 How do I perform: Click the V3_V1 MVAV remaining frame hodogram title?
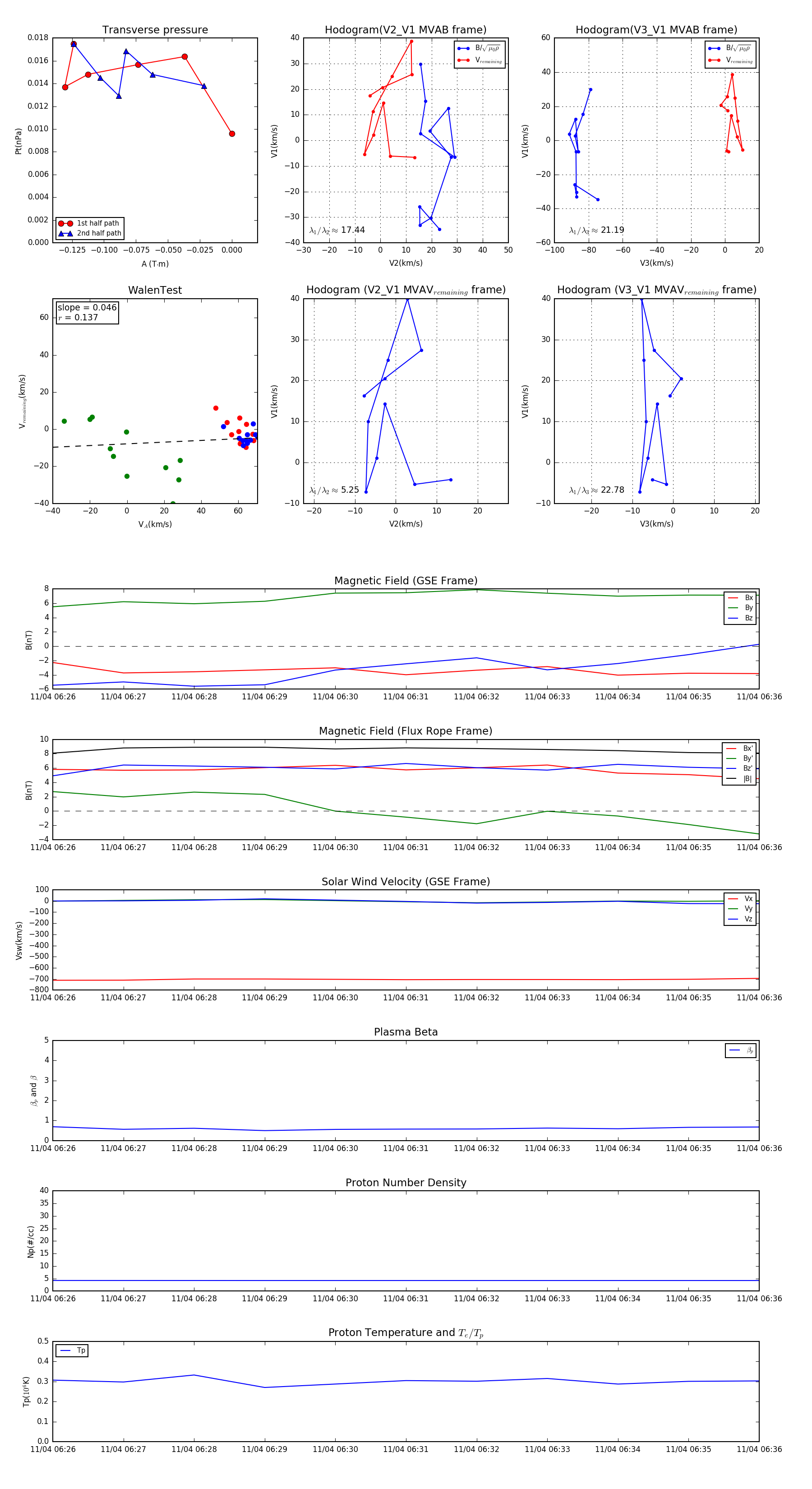pos(656,290)
